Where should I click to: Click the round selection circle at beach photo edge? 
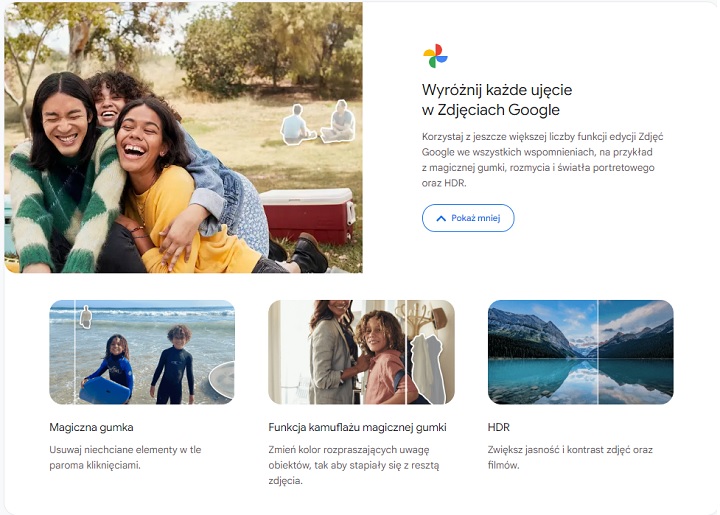click(223, 380)
